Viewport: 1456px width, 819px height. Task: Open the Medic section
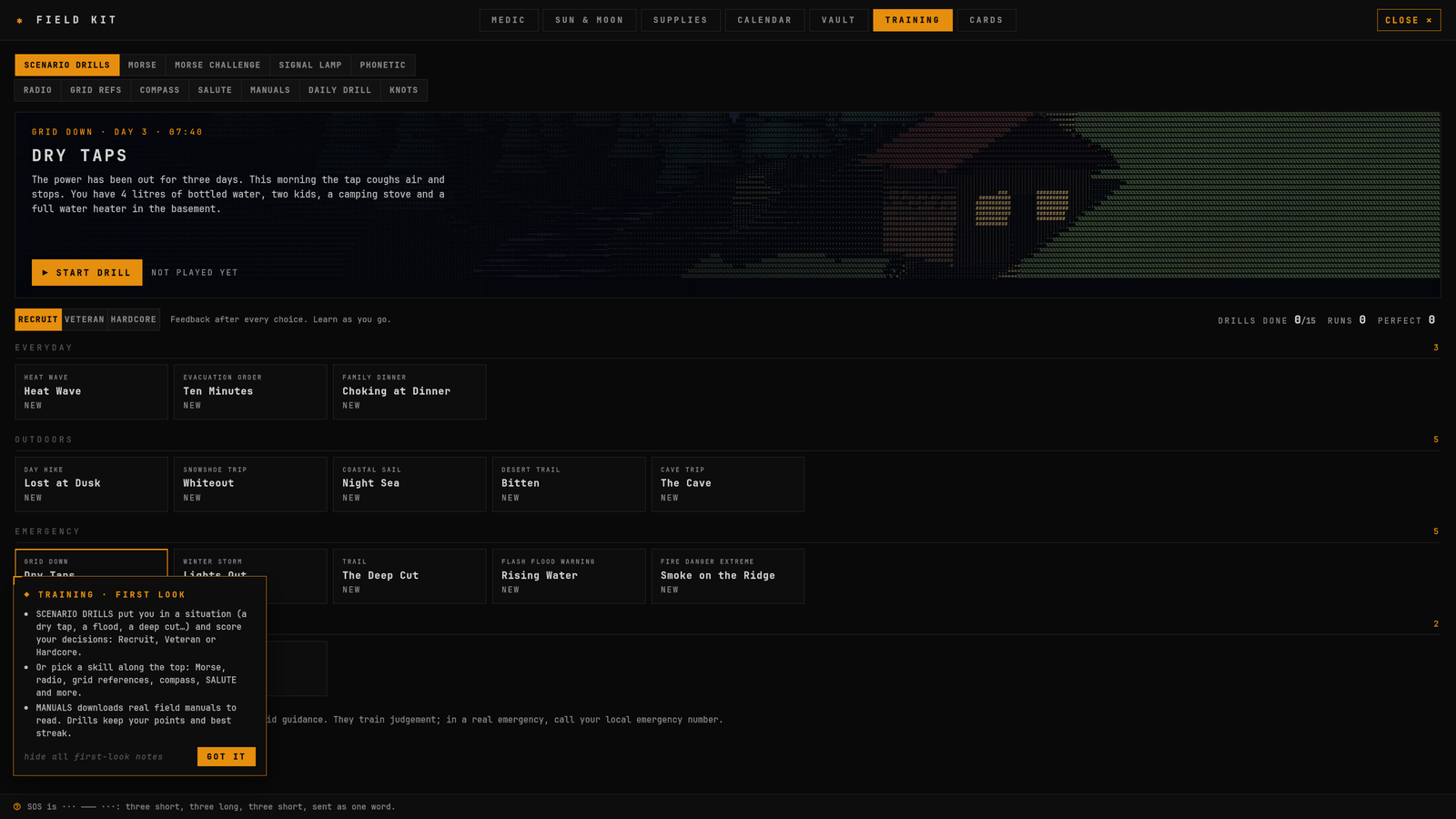click(509, 20)
